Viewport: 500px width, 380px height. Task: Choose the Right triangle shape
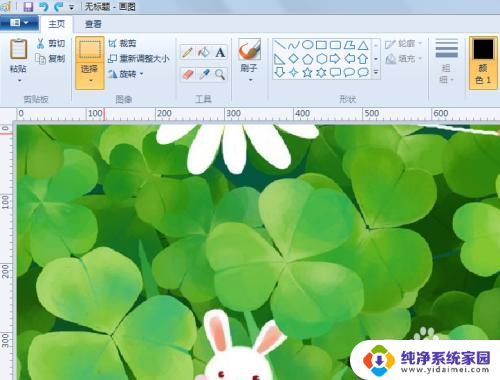279,59
